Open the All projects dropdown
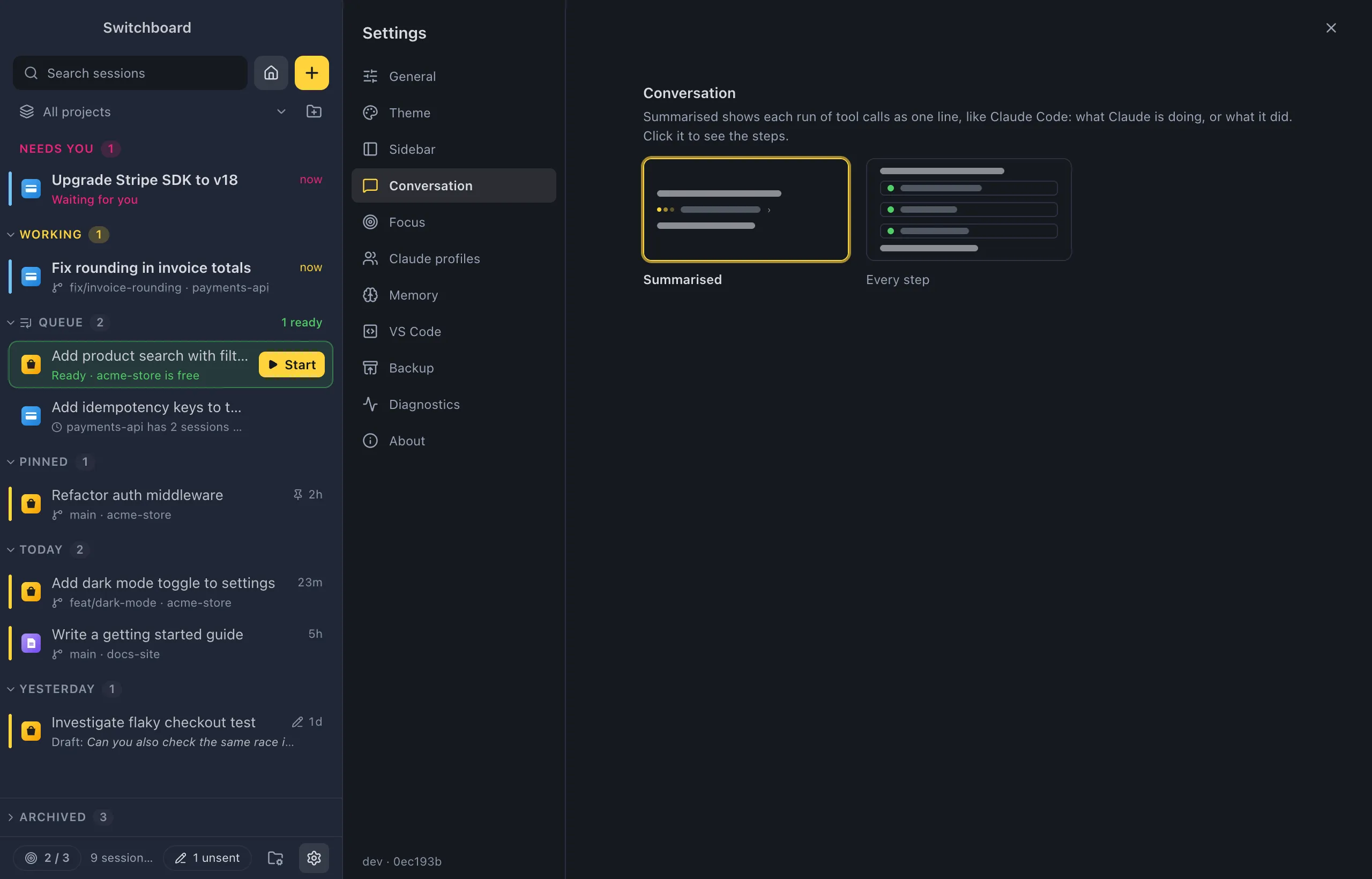The image size is (1372, 879). point(153,111)
